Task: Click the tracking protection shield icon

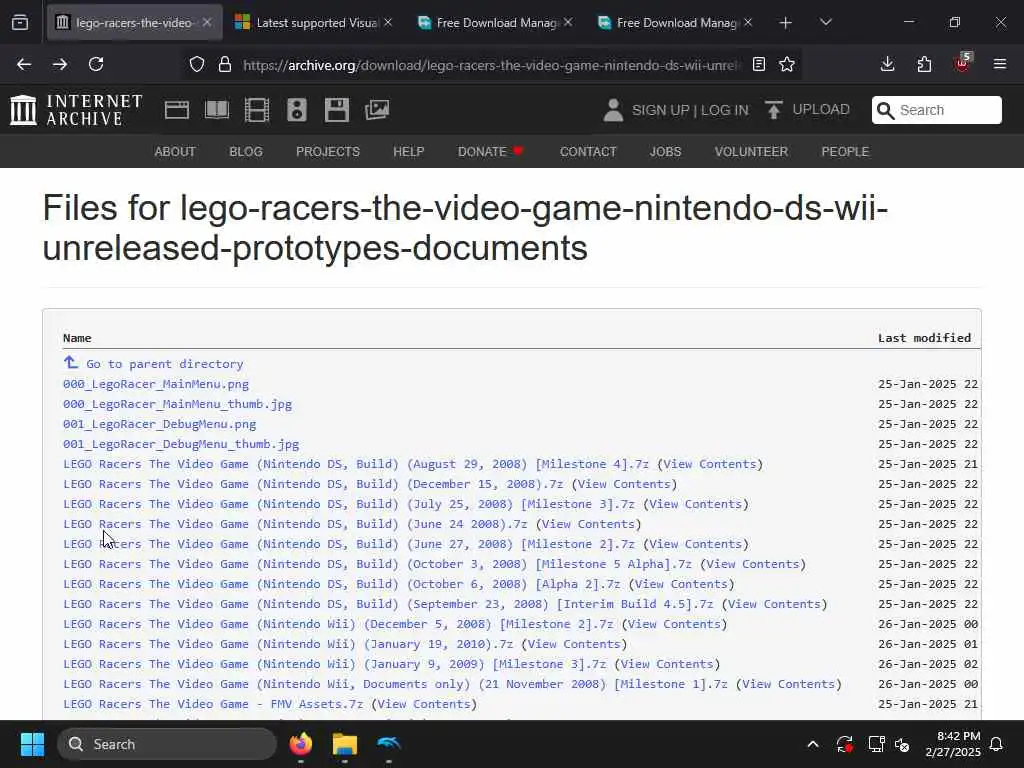Action: point(197,64)
